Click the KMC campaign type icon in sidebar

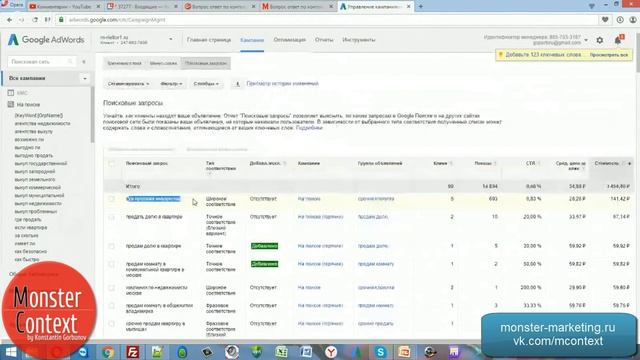click(x=11, y=93)
